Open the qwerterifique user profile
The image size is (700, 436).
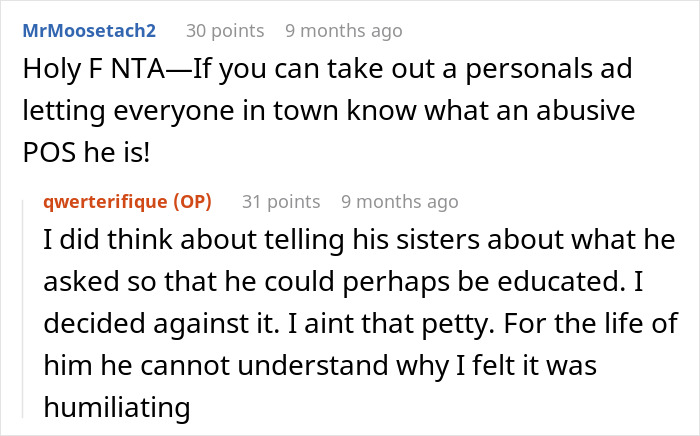(x=106, y=201)
